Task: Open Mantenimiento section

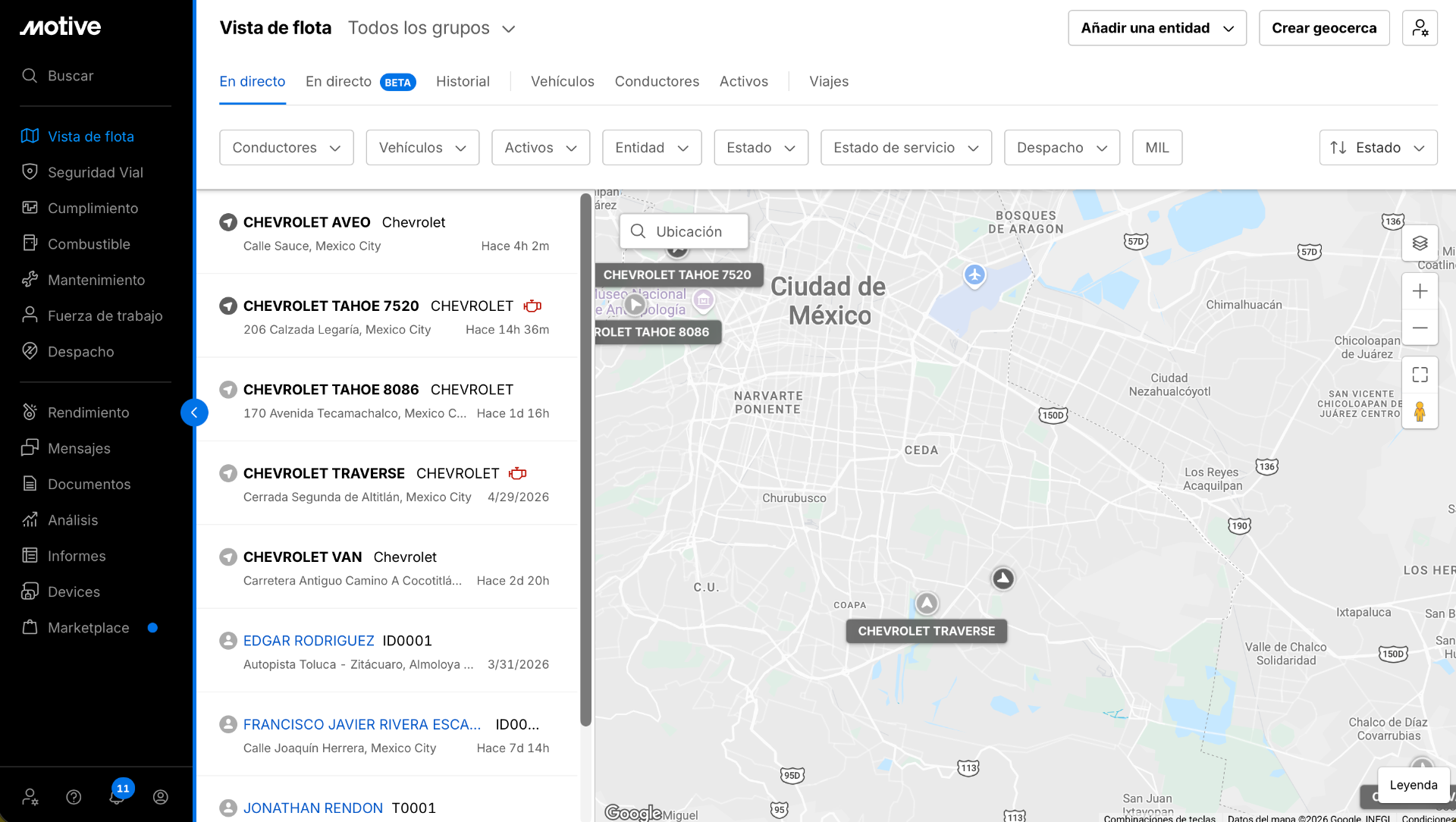Action: pyautogui.click(x=96, y=280)
